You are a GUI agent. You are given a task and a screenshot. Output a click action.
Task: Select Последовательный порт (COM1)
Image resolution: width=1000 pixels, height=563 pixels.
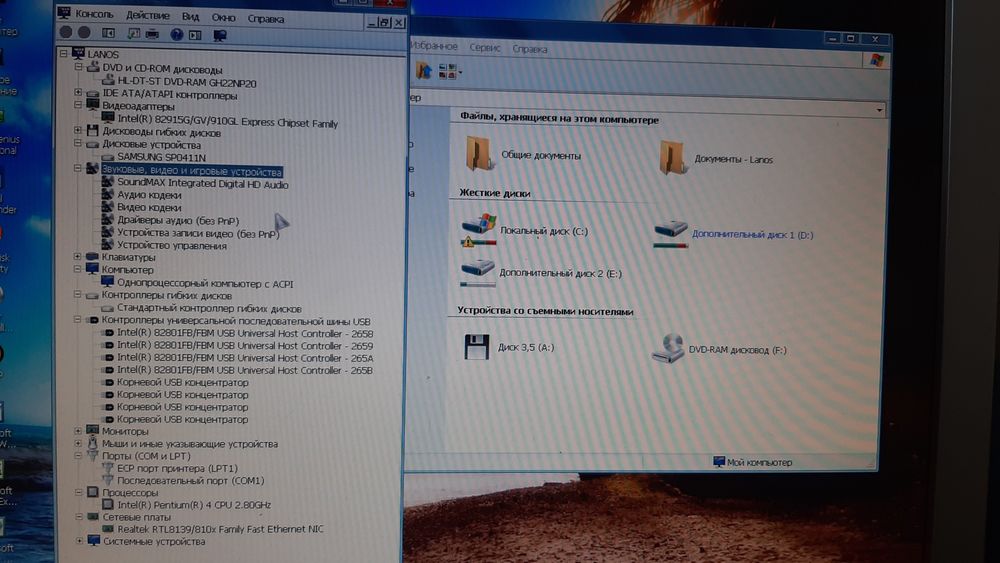pyautogui.click(x=190, y=481)
